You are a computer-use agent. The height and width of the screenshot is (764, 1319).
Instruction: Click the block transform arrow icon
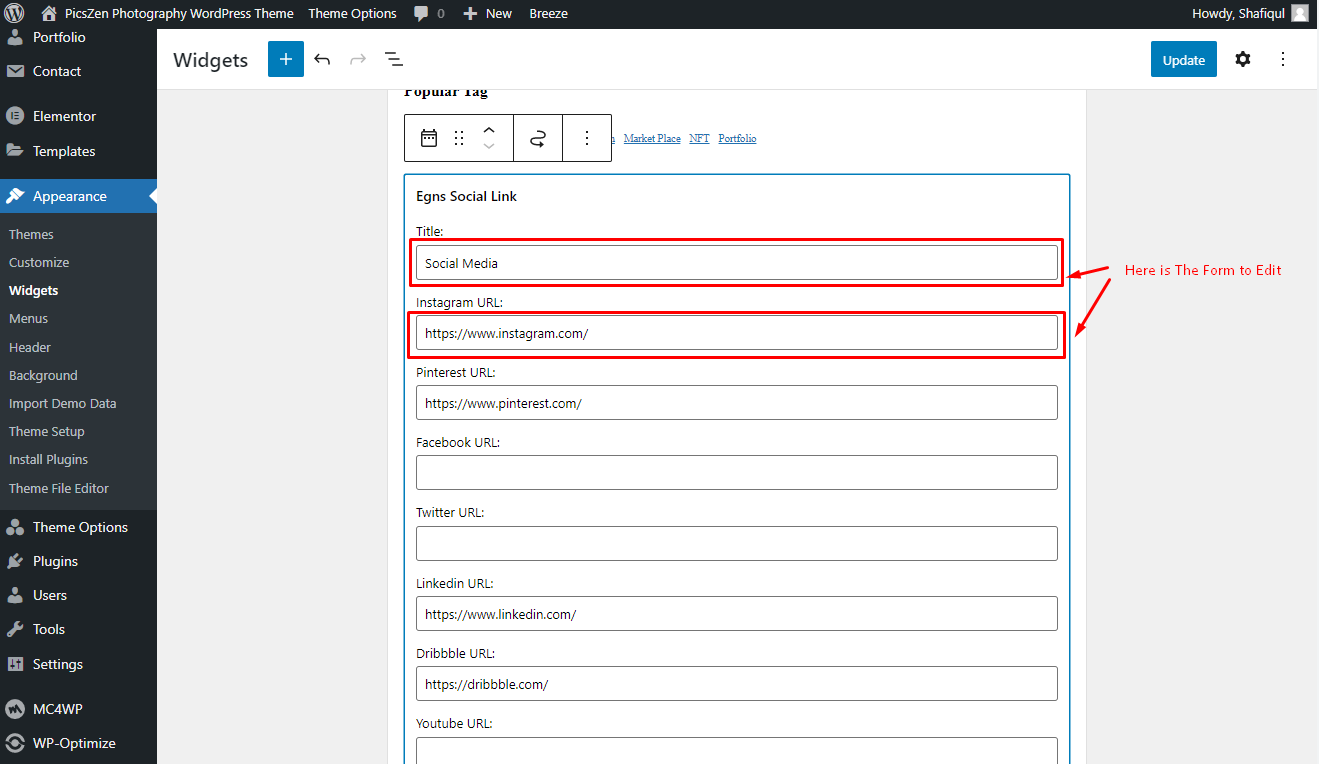[538, 138]
